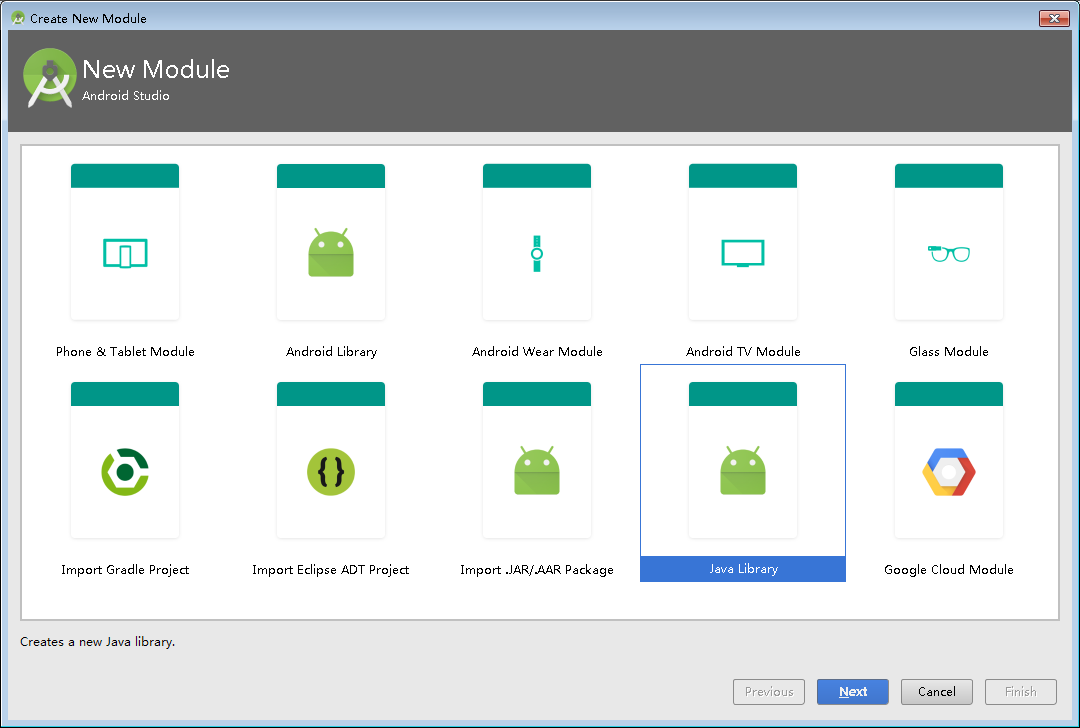Choose the Android Library robot icon
Screen dimensions: 1080x728
click(331, 253)
